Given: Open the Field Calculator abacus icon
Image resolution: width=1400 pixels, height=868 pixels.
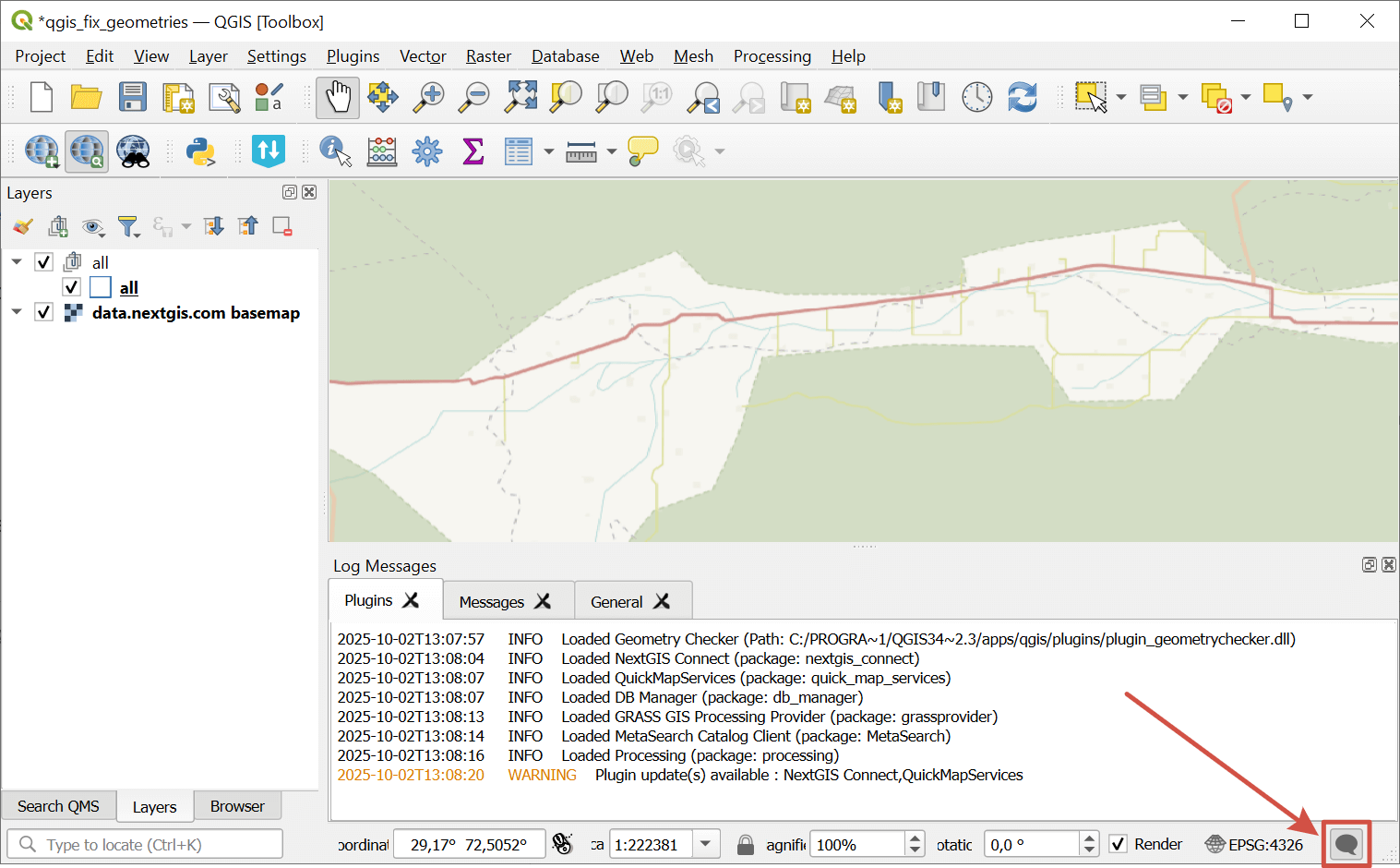Looking at the screenshot, I should click(x=382, y=151).
